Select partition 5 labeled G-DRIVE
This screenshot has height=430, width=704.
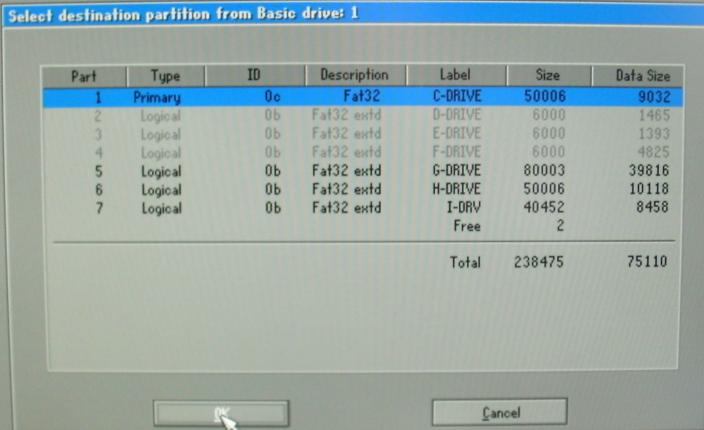click(363, 171)
